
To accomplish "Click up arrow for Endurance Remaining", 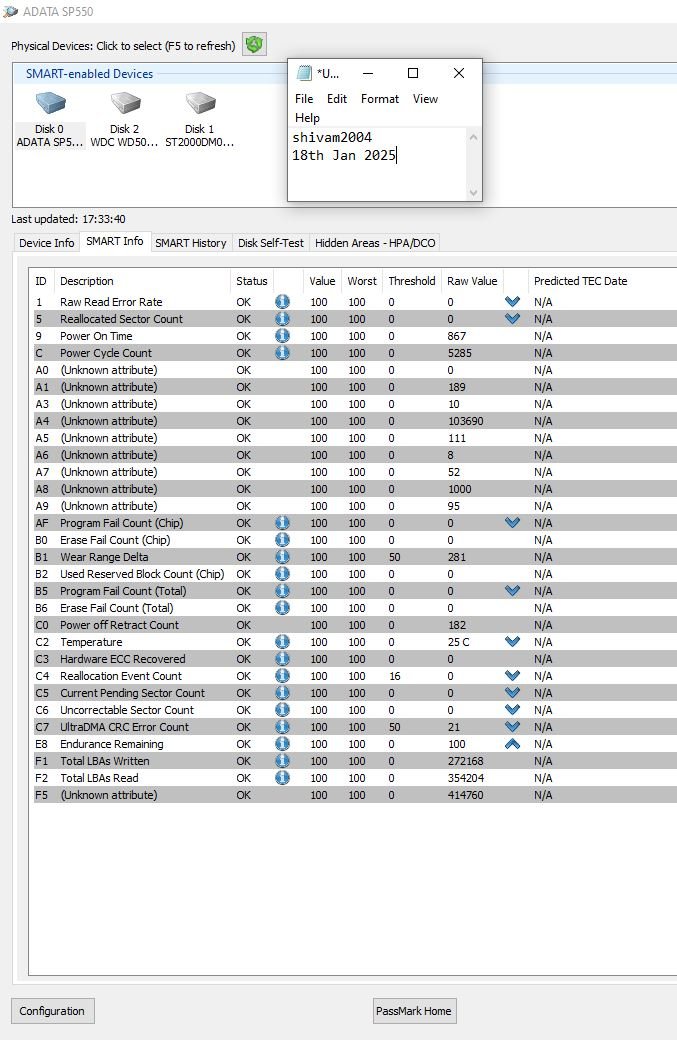I will [x=513, y=744].
